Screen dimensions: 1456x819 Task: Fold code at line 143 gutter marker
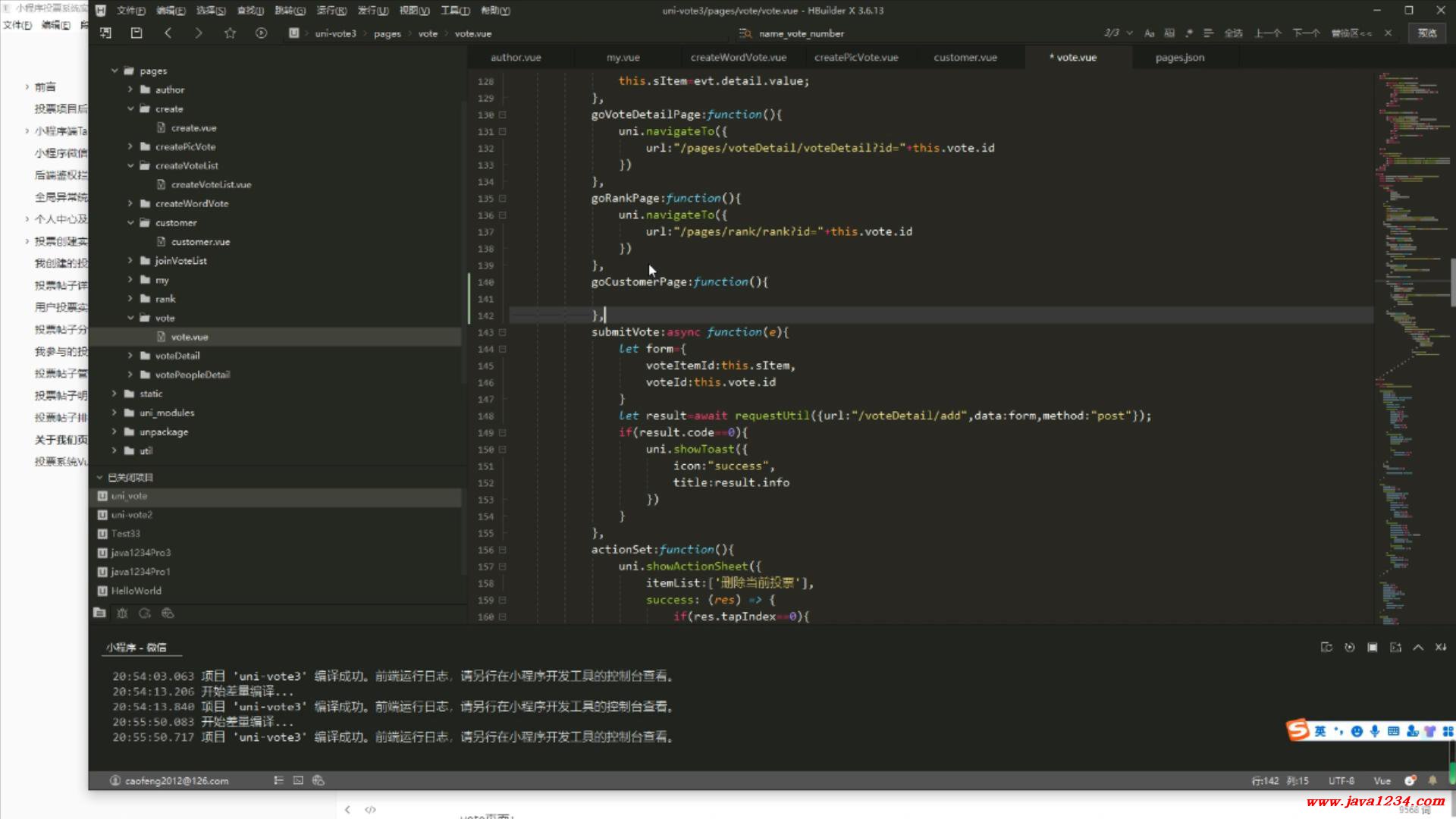coord(502,332)
